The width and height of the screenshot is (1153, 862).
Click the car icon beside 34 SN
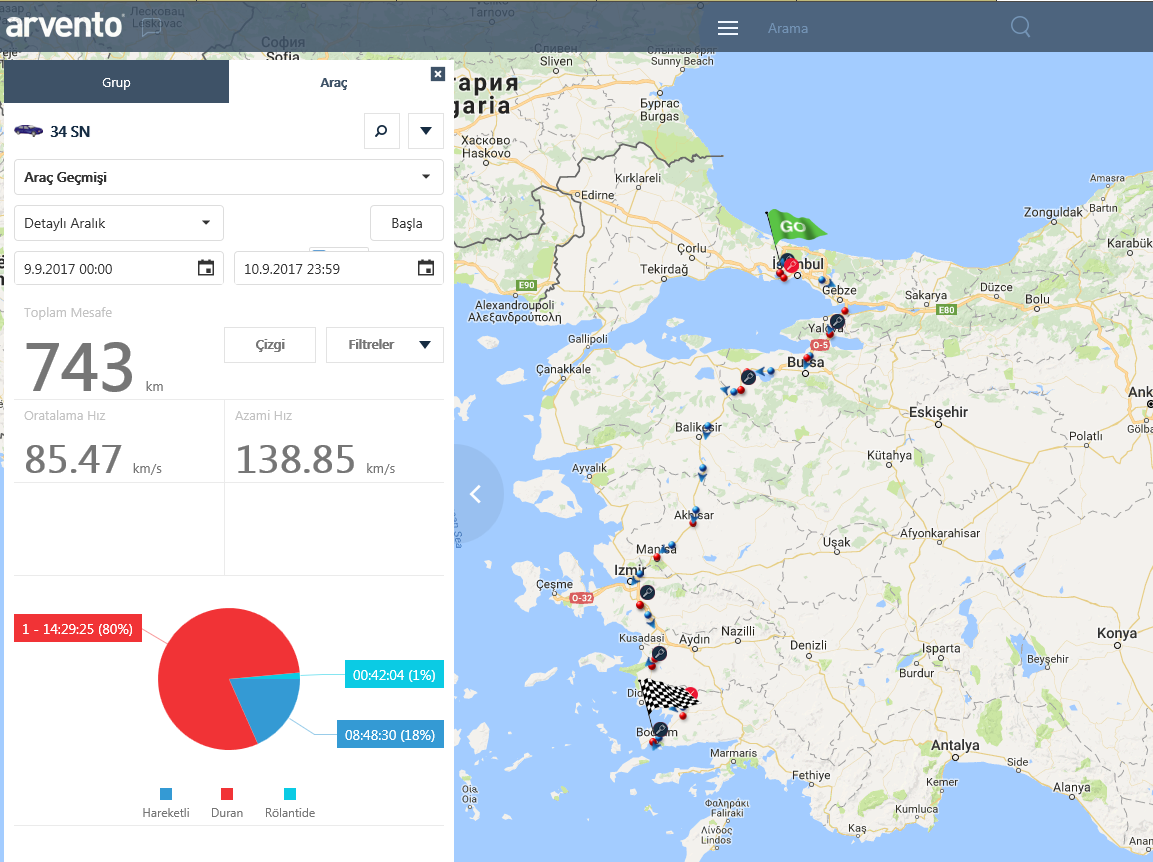click(x=29, y=130)
